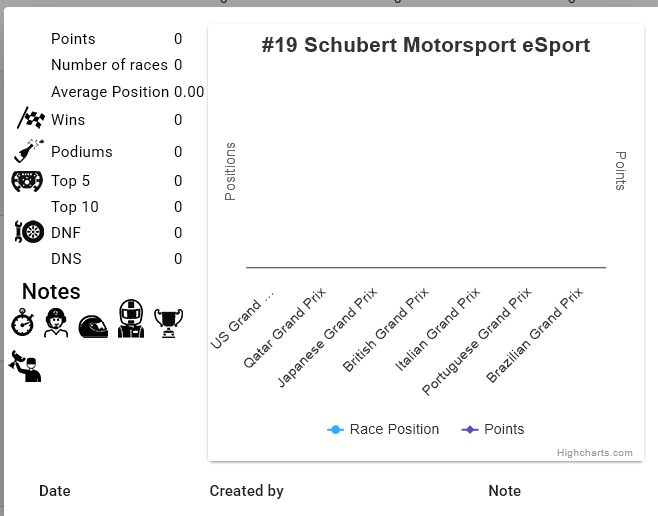The image size is (658, 516).
Task: Click the #19 Schubert Motorsport eSport title
Action: pyautogui.click(x=425, y=46)
